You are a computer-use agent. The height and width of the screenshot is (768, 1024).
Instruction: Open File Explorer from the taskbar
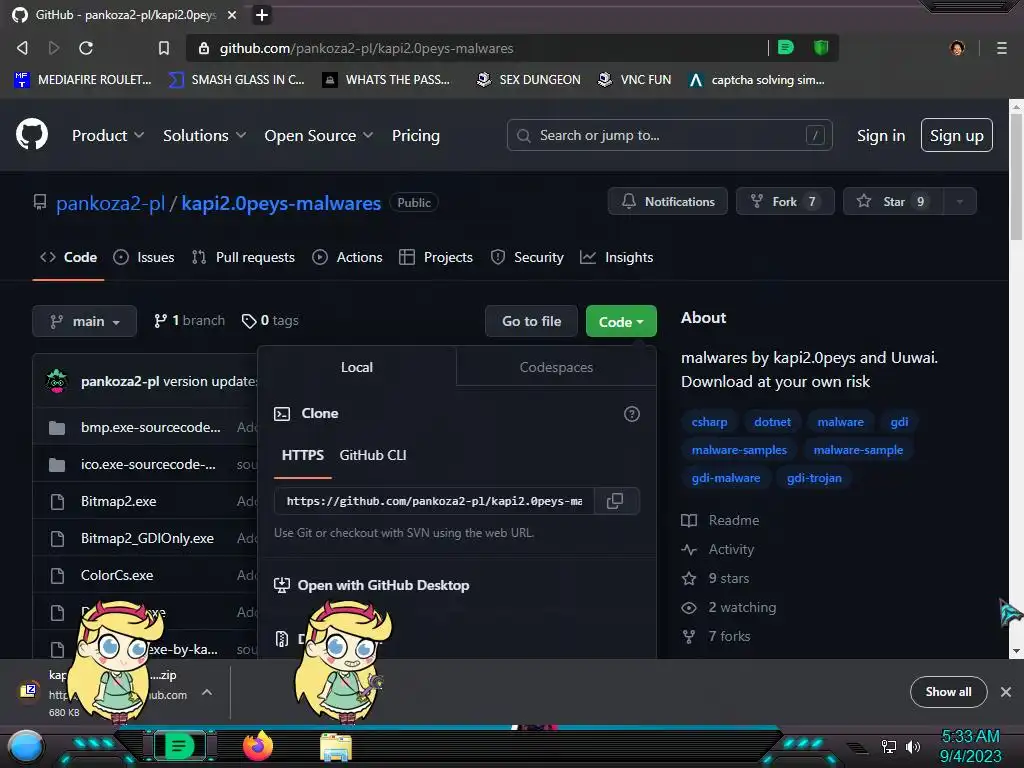[336, 747]
